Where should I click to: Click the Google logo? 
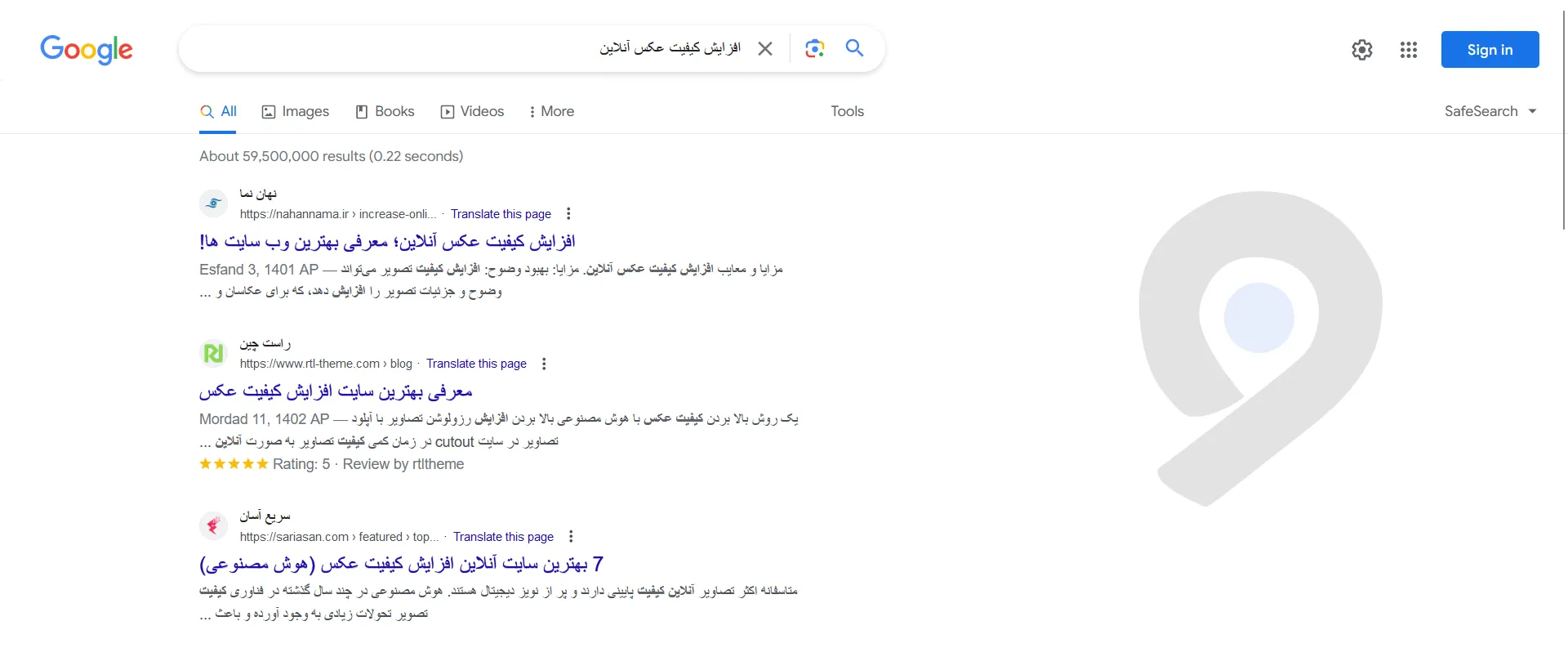click(x=87, y=50)
